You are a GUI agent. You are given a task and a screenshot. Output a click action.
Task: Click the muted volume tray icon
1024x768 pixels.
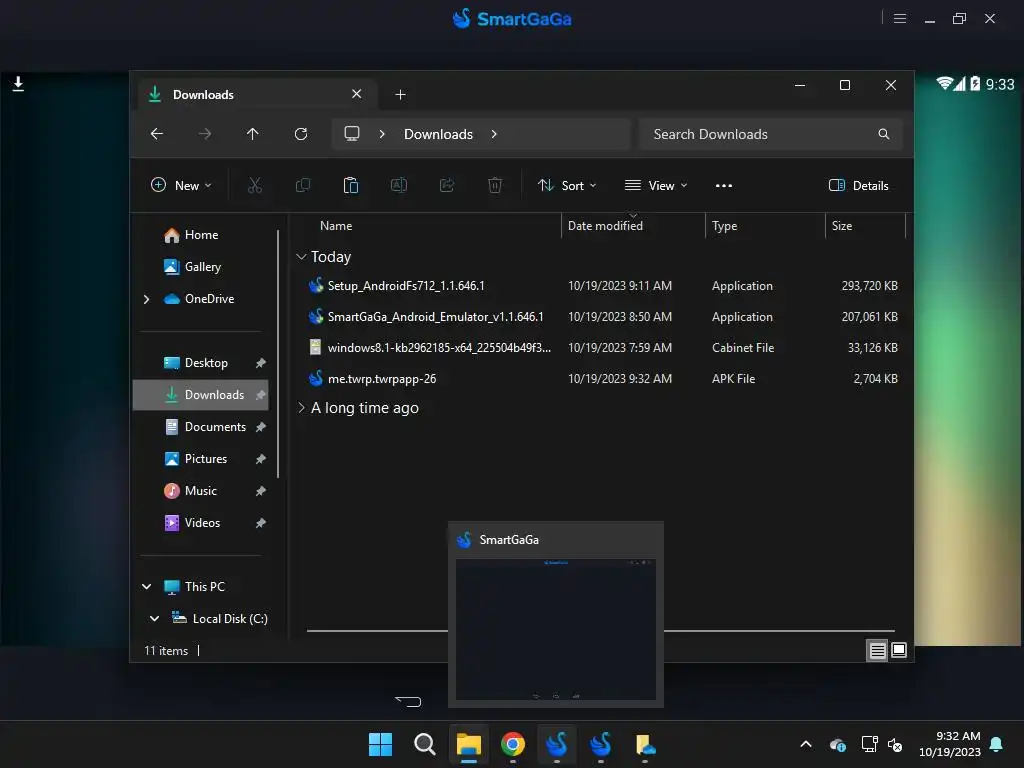pyautogui.click(x=895, y=744)
